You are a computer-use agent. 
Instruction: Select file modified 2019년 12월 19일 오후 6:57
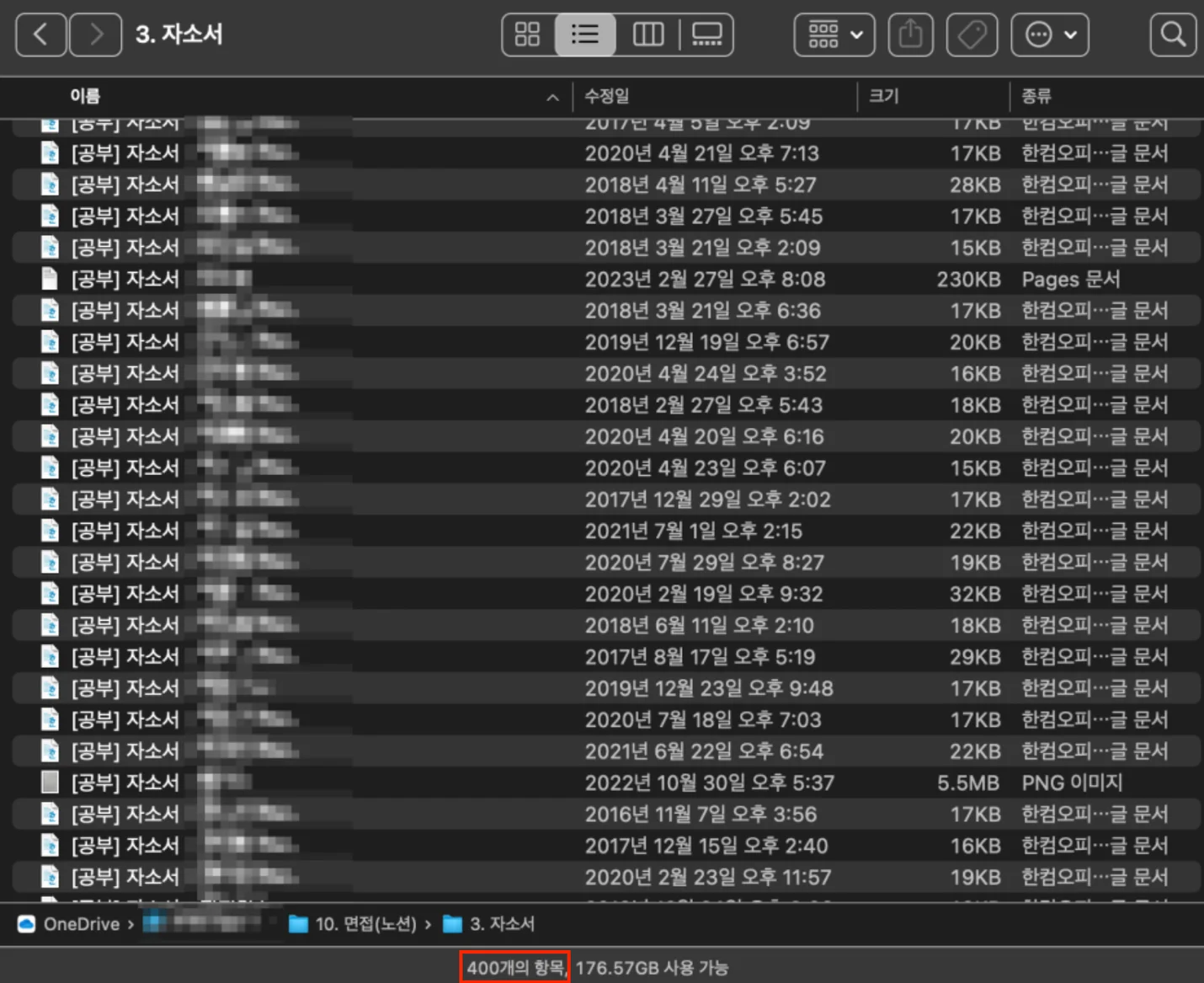606,342
